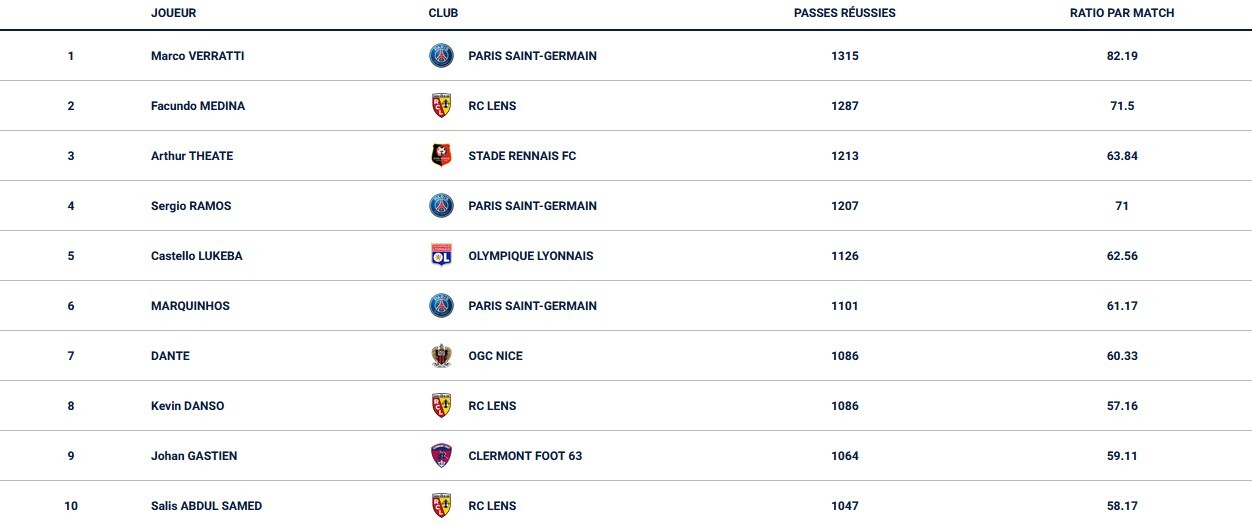Image resolution: width=1252 pixels, height=527 pixels.
Task: Sort by the Passes Réussies column header
Action: point(844,13)
